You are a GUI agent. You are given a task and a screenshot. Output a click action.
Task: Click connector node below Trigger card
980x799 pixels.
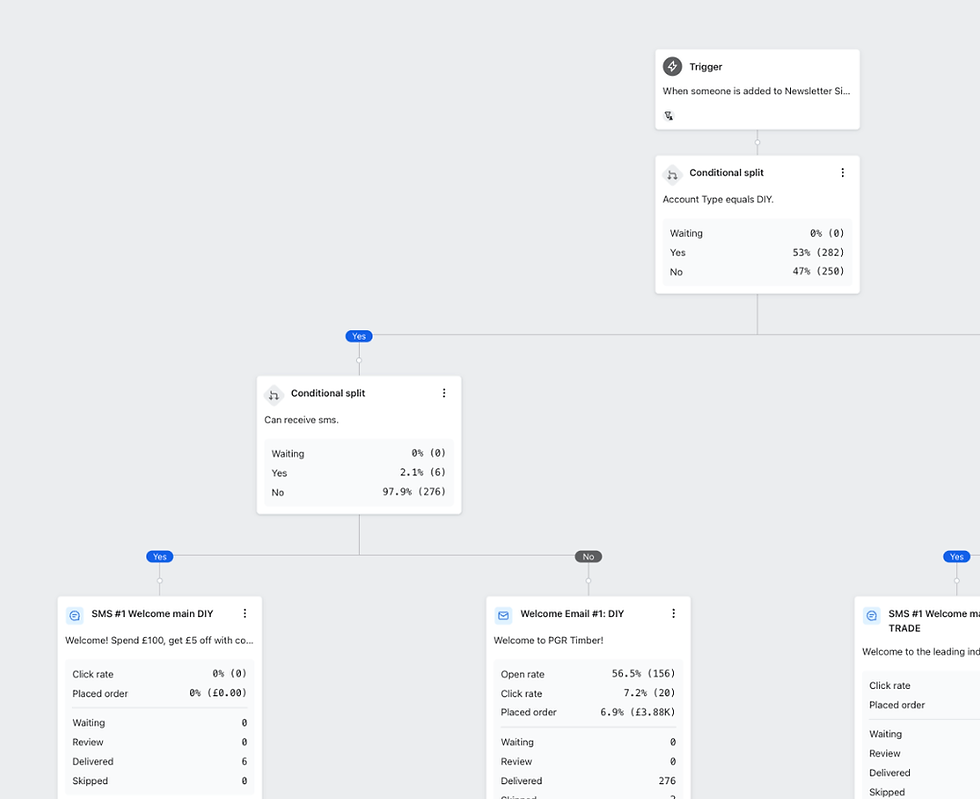pos(758,143)
